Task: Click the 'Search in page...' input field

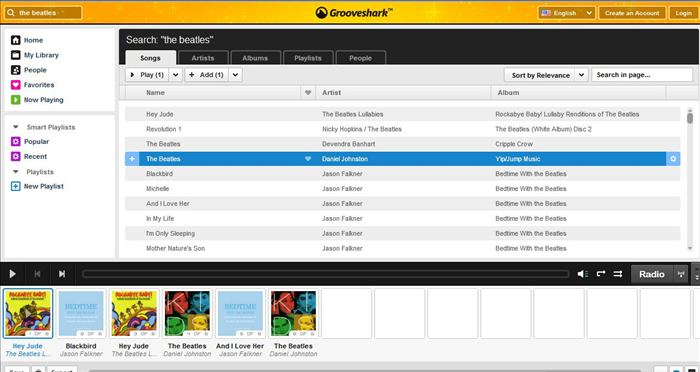Action: [642, 75]
